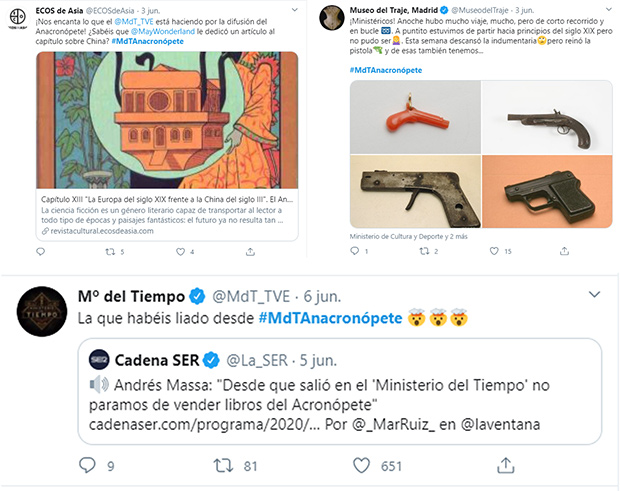
Task: Like the Mº del Tiempo tweet
Action: click(x=361, y=465)
